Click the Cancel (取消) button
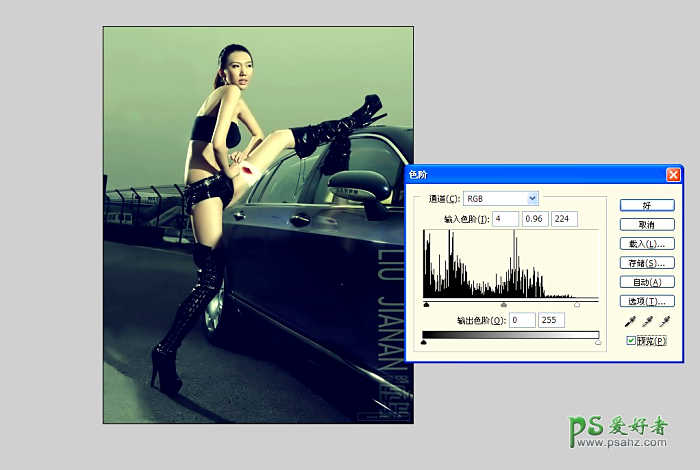The image size is (700, 470). pyautogui.click(x=646, y=224)
